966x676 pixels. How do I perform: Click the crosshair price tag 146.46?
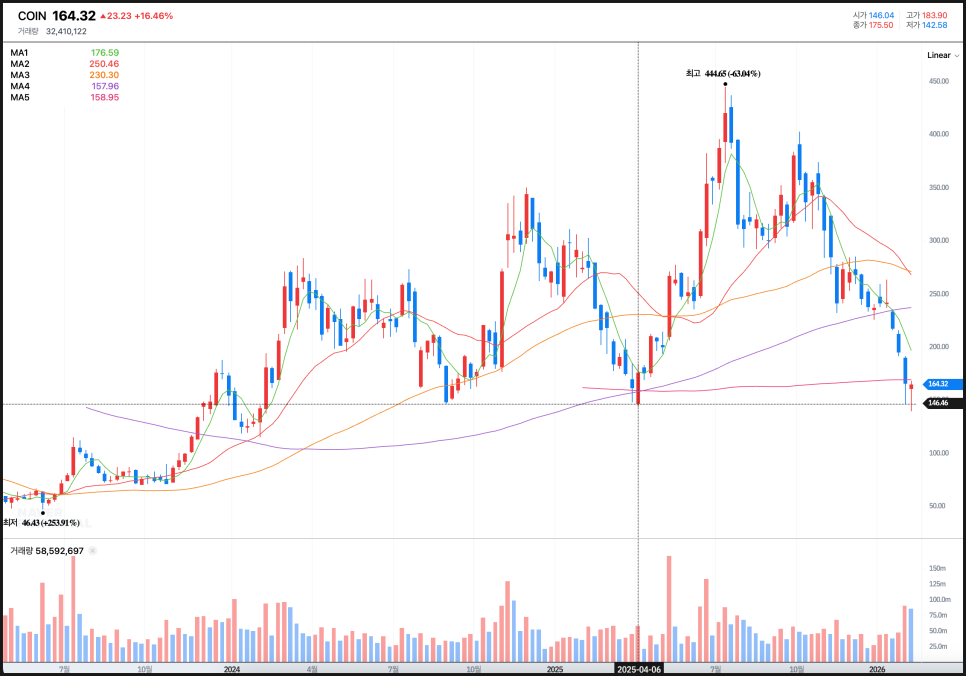[943, 403]
